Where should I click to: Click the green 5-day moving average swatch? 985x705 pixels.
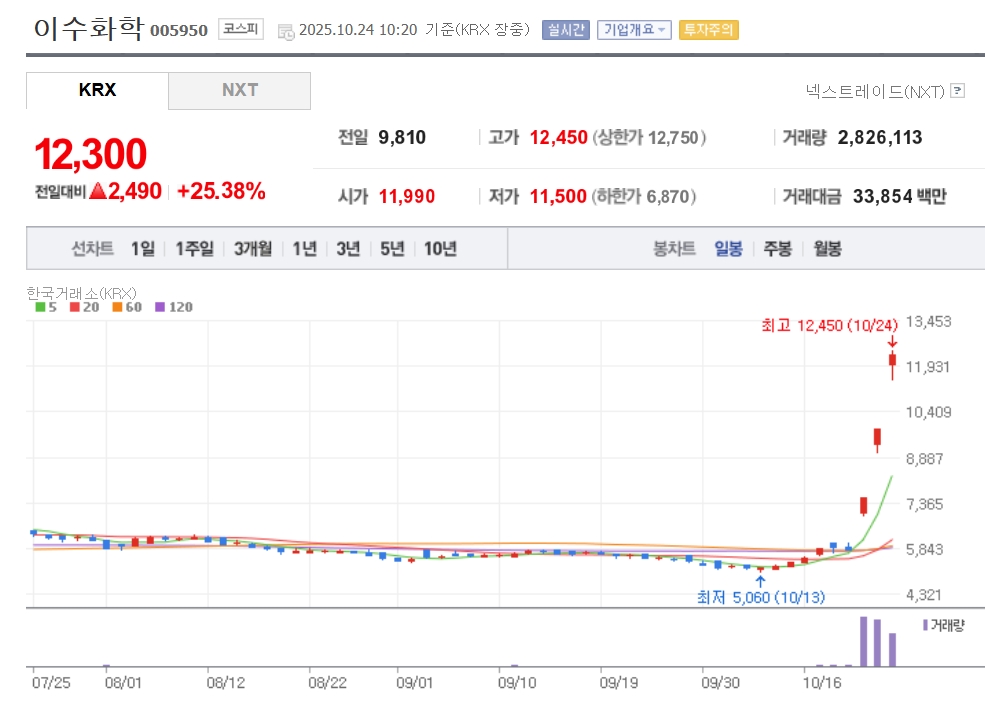click(x=40, y=307)
